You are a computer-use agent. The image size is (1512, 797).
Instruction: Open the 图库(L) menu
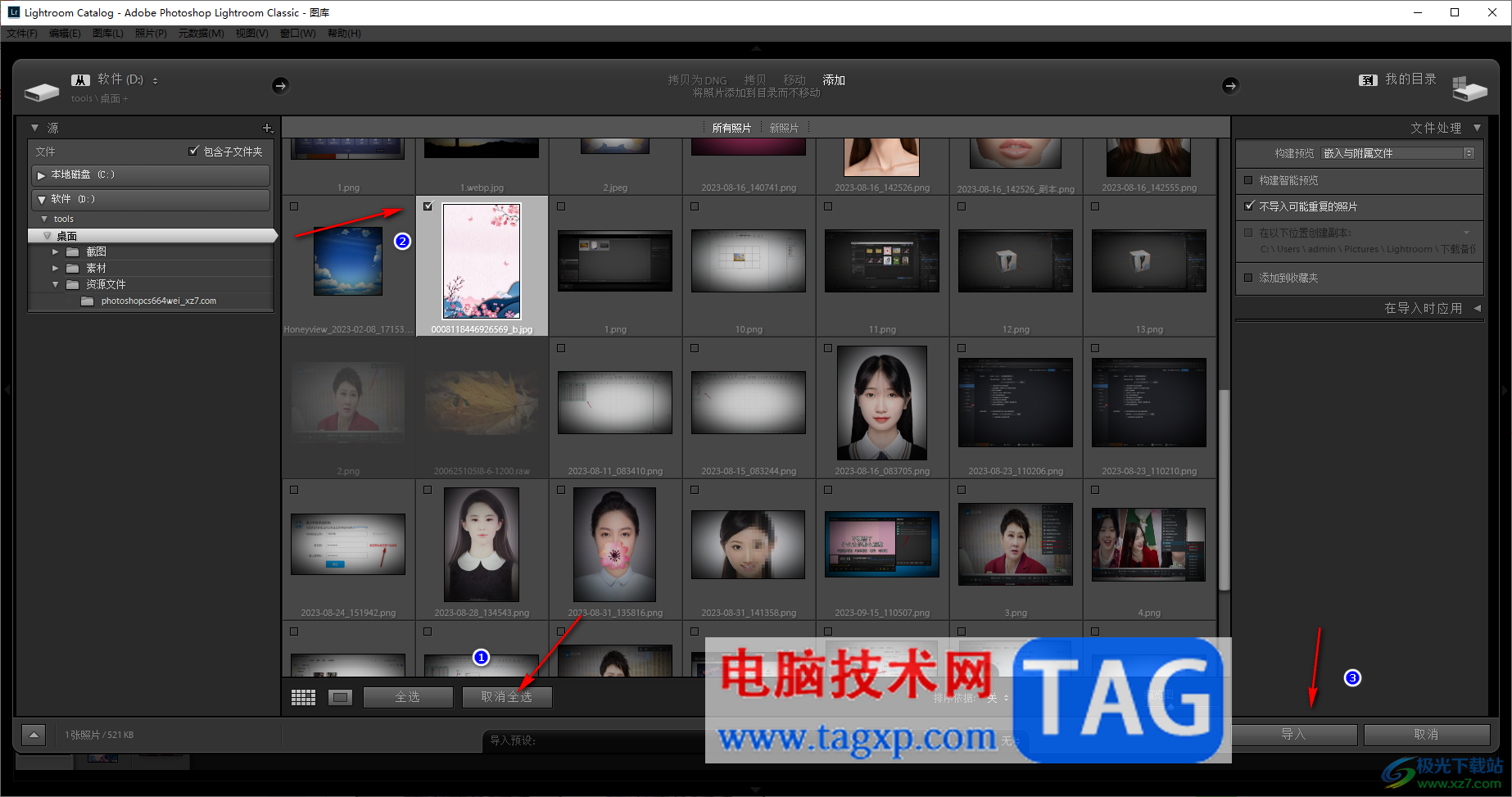[108, 34]
